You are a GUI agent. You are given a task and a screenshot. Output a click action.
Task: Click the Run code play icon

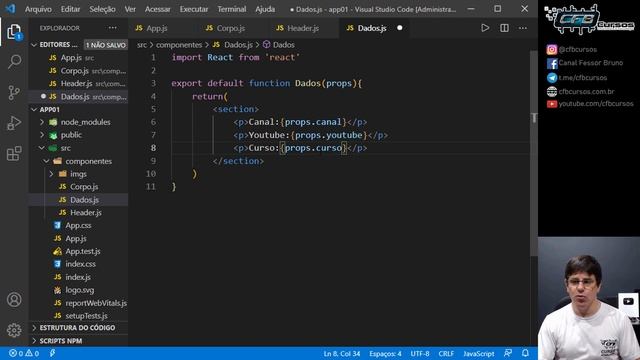click(485, 28)
